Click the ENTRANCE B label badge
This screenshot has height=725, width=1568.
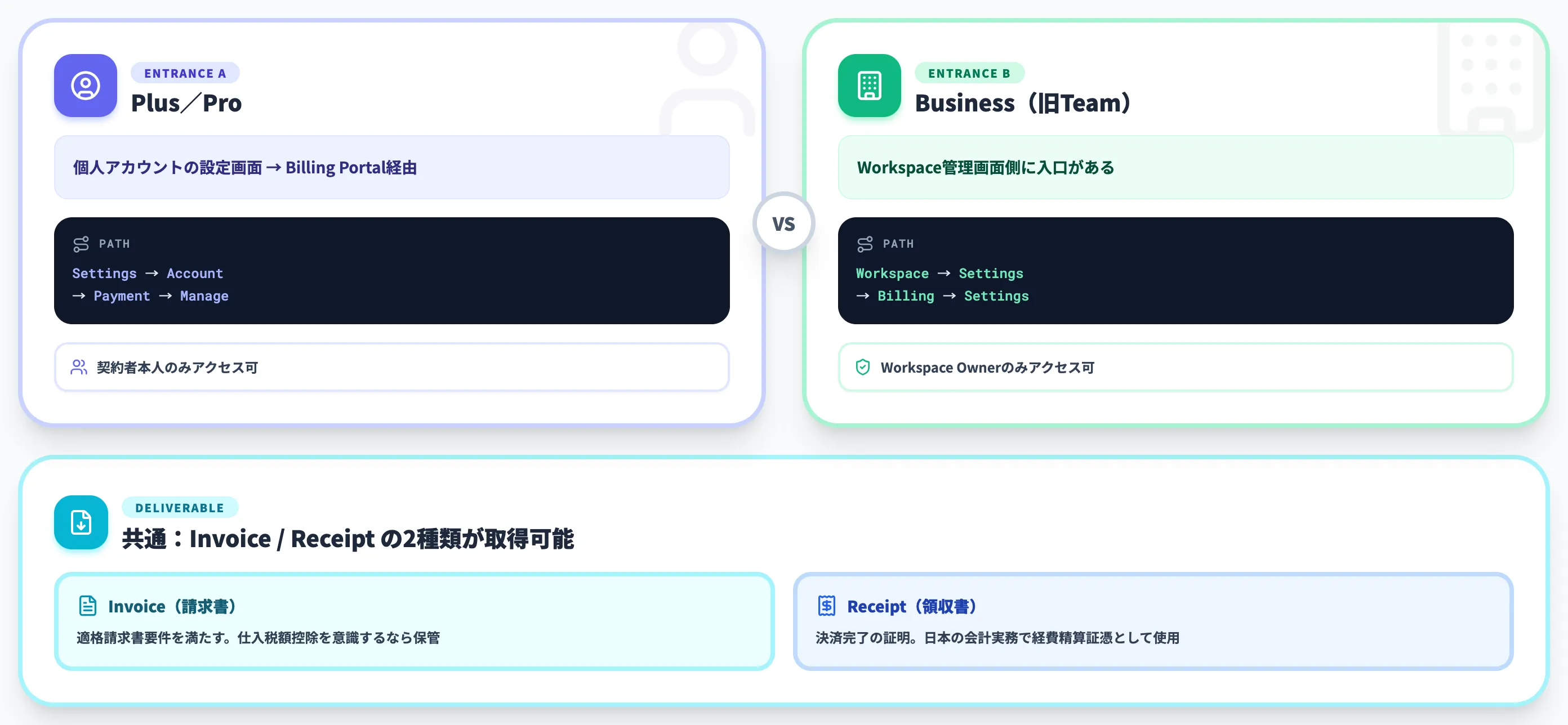[x=969, y=73]
